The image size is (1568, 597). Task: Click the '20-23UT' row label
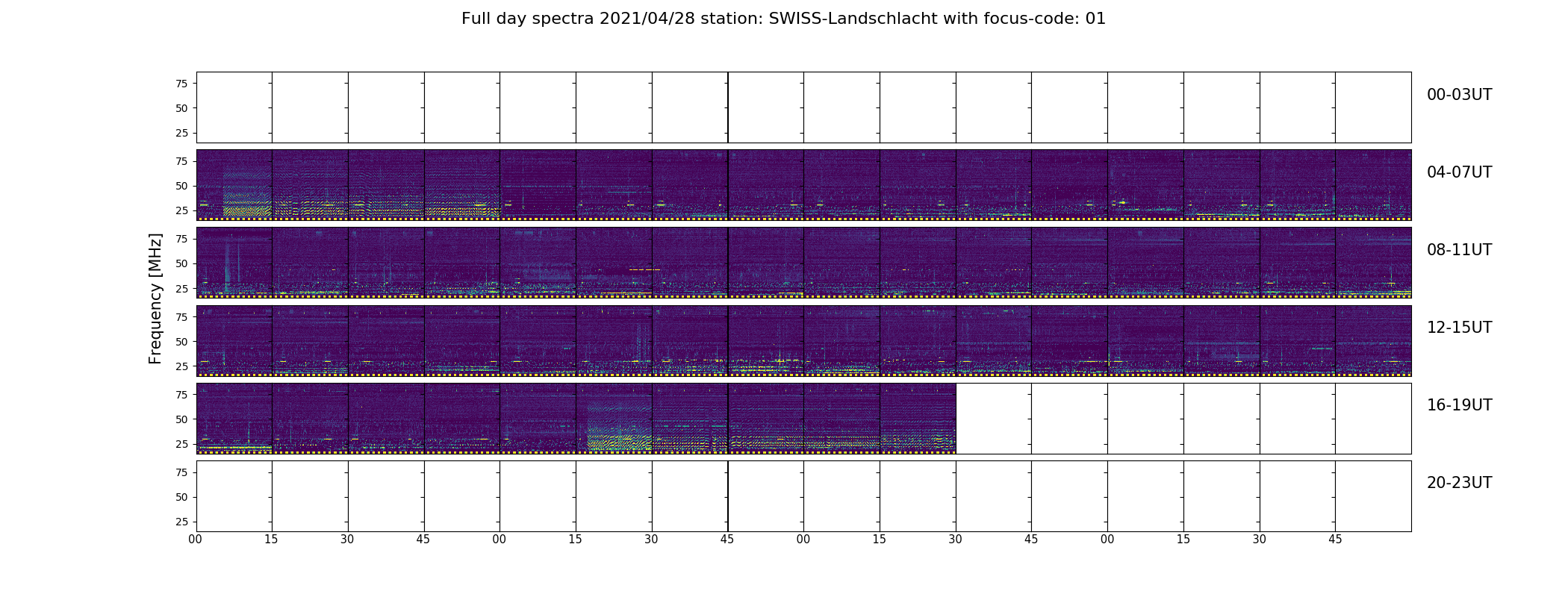pyautogui.click(x=1459, y=483)
